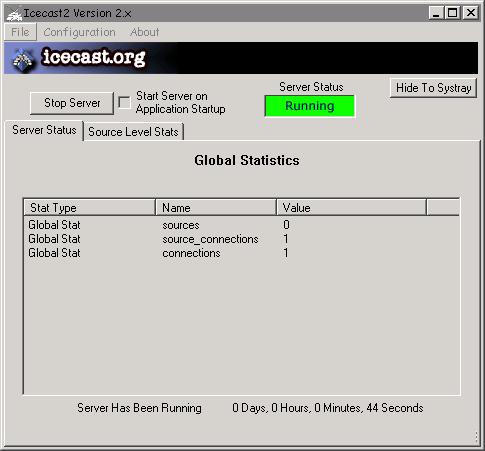Click the icecast.org logo icon in banner
Viewport: 485px width, 451px height.
[23, 59]
